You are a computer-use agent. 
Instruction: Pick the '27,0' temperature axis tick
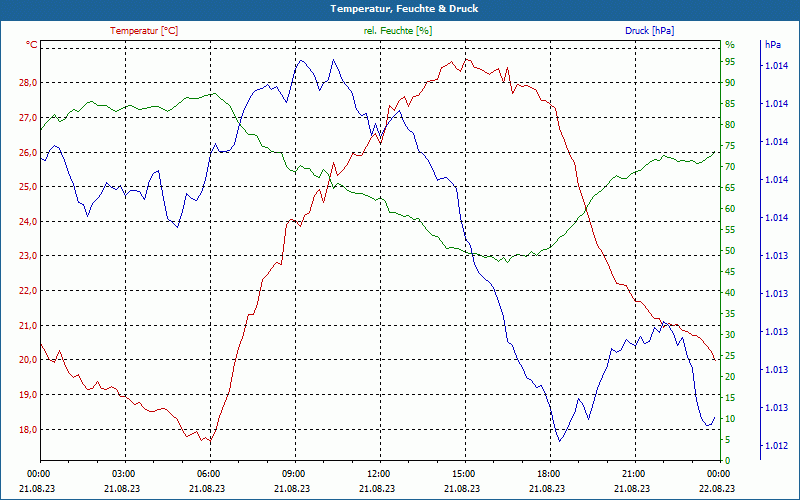tap(28, 117)
